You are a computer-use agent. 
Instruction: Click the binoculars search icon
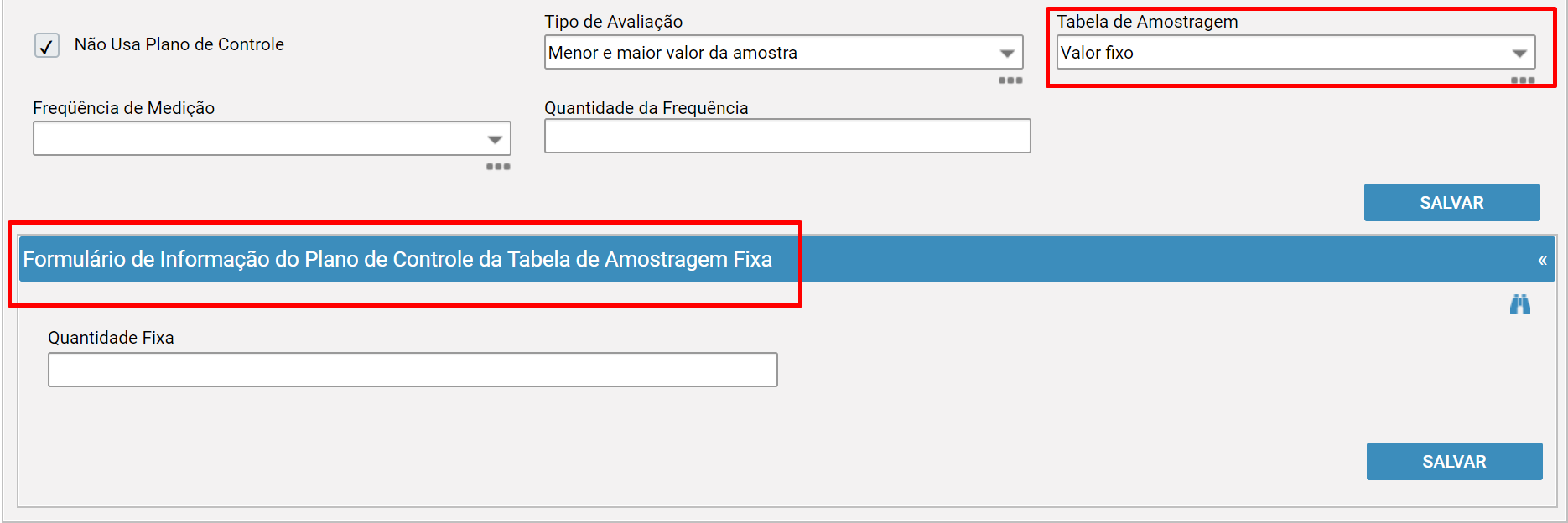coord(1520,304)
